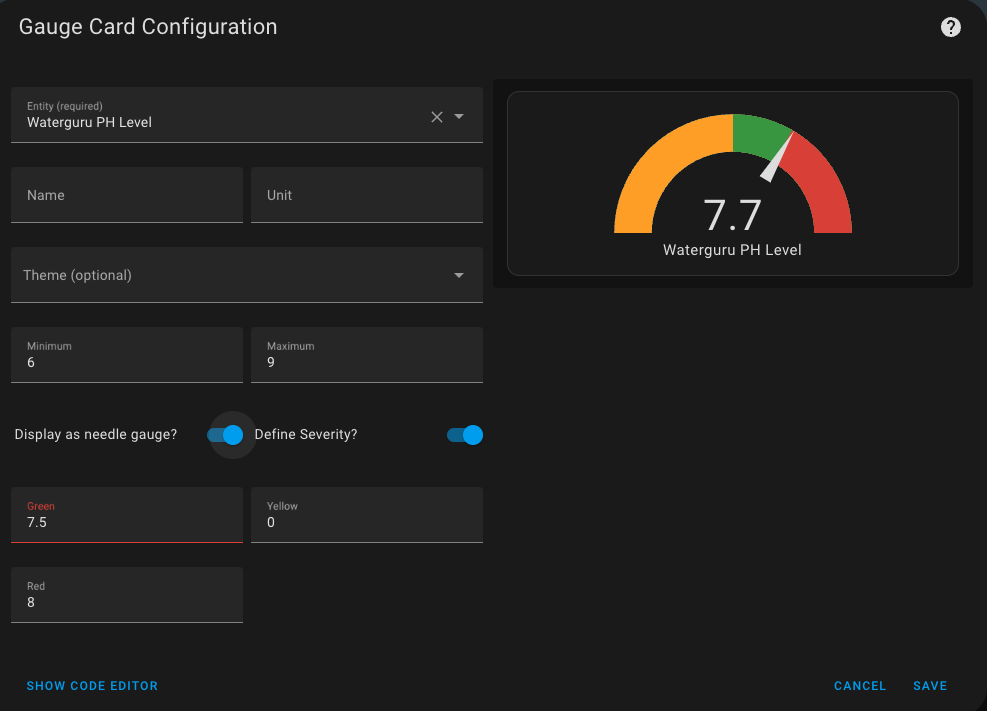Disable the Define Severity toggle
The width and height of the screenshot is (987, 711).
[x=465, y=435]
